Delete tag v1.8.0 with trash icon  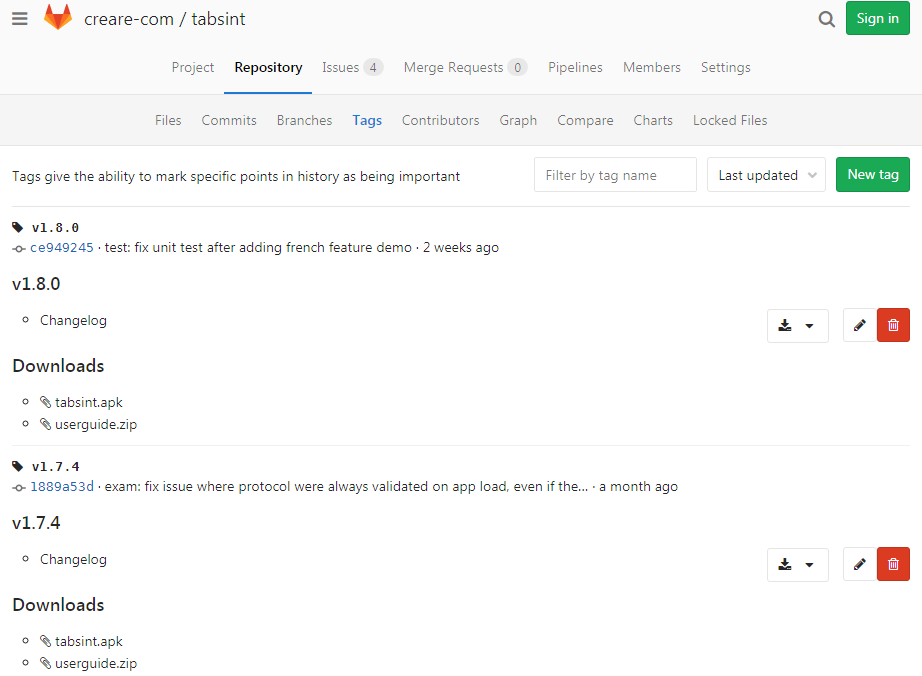(x=893, y=325)
